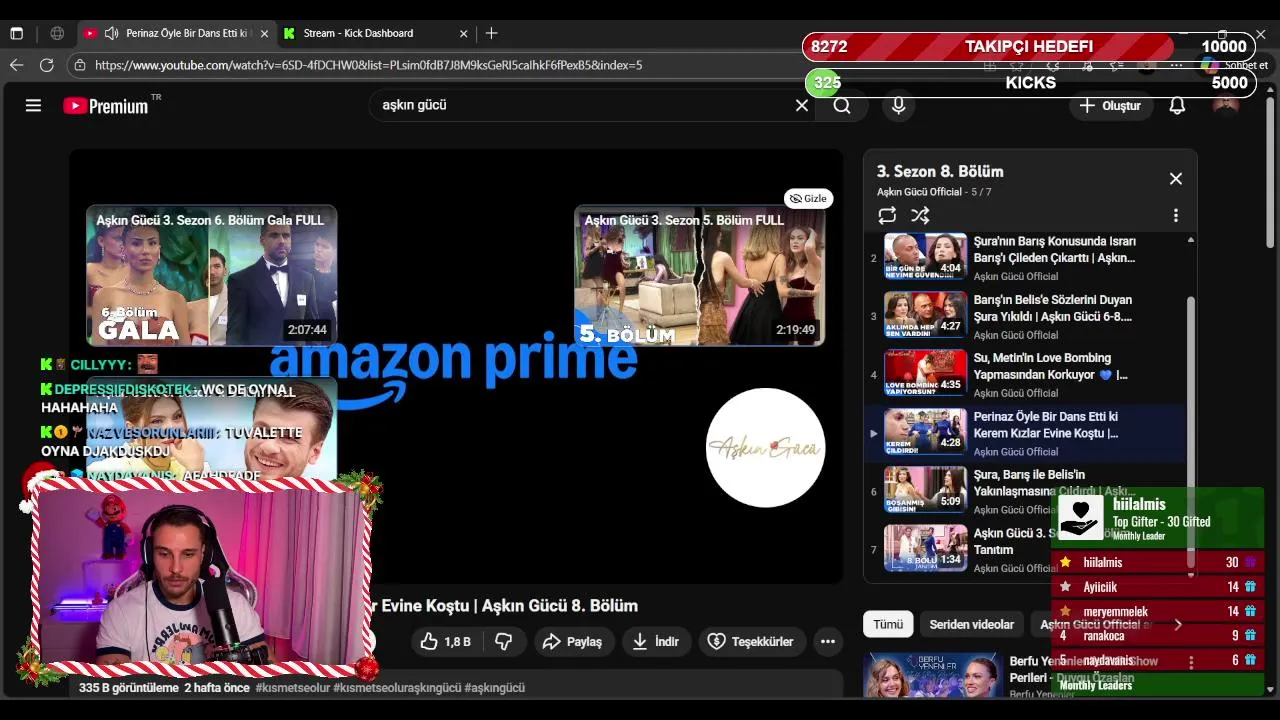The width and height of the screenshot is (1280, 720).
Task: Play Barış'ın Belis'e Sözlerini Duyan video
Action: pos(1025,316)
